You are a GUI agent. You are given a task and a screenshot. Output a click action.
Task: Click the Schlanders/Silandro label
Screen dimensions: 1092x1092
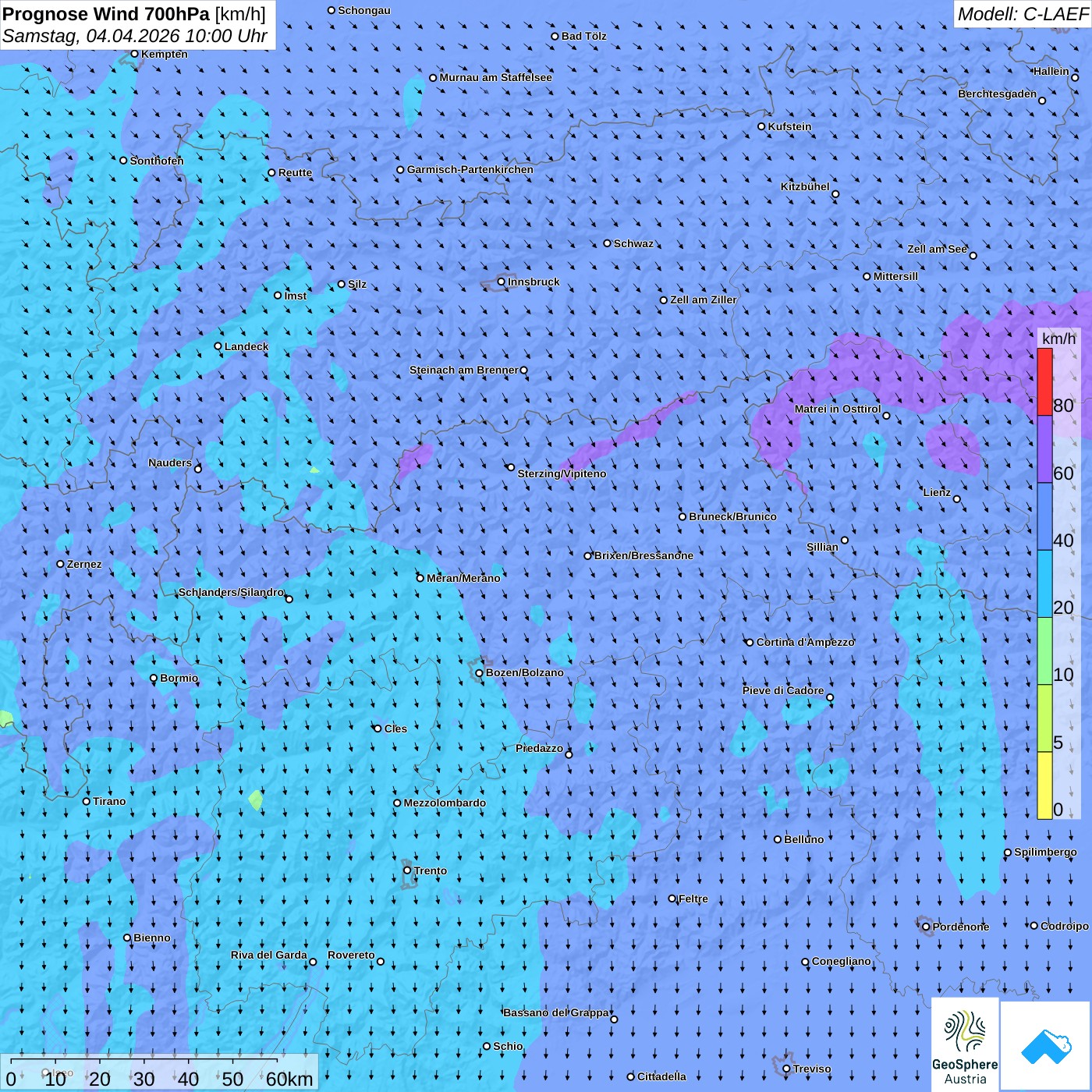[x=231, y=592]
